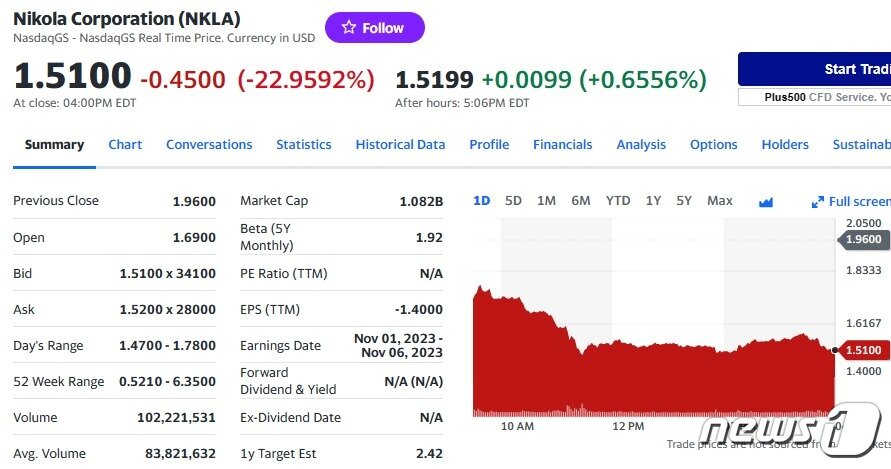891x469 pixels.
Task: Go to the Statistics tab
Action: [303, 145]
